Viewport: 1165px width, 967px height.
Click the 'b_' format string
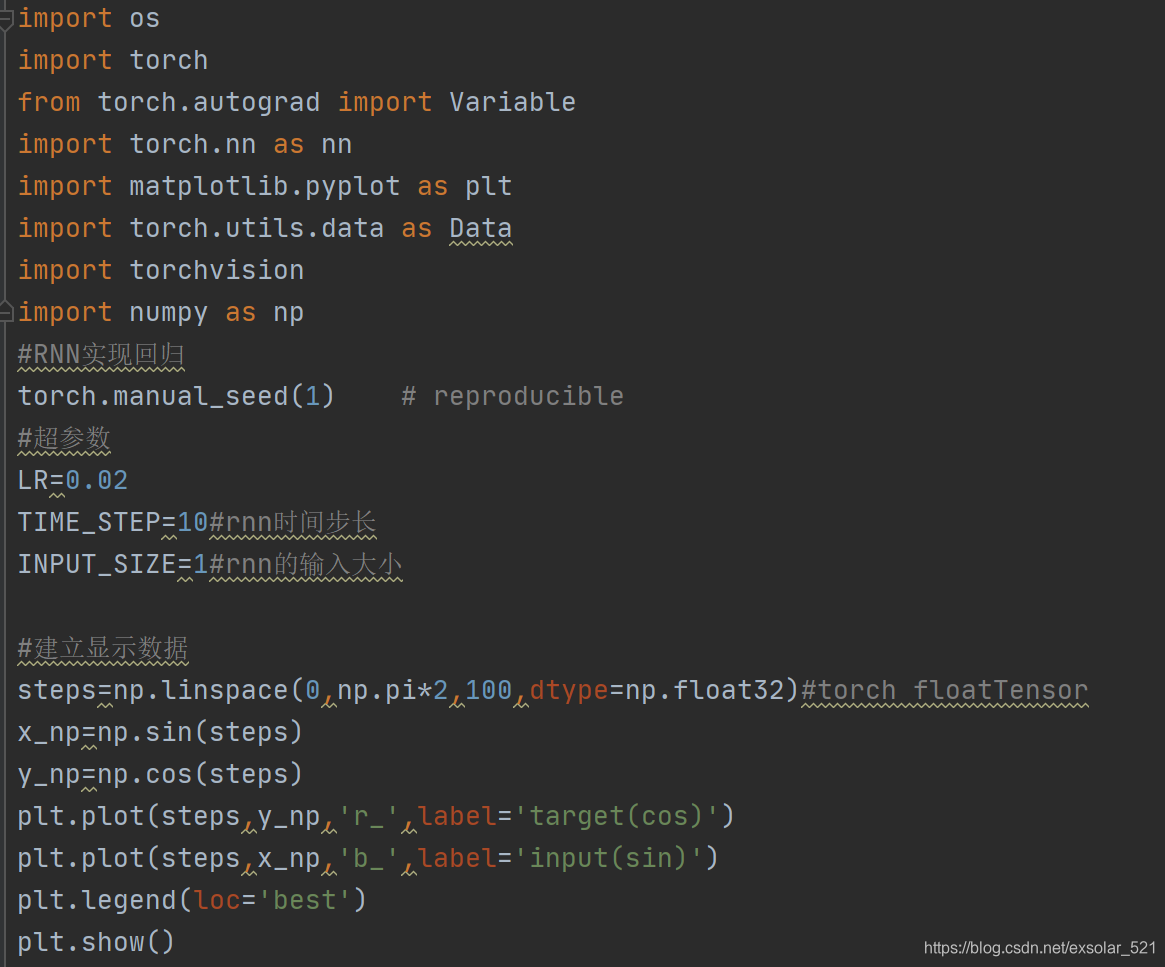pos(369,858)
